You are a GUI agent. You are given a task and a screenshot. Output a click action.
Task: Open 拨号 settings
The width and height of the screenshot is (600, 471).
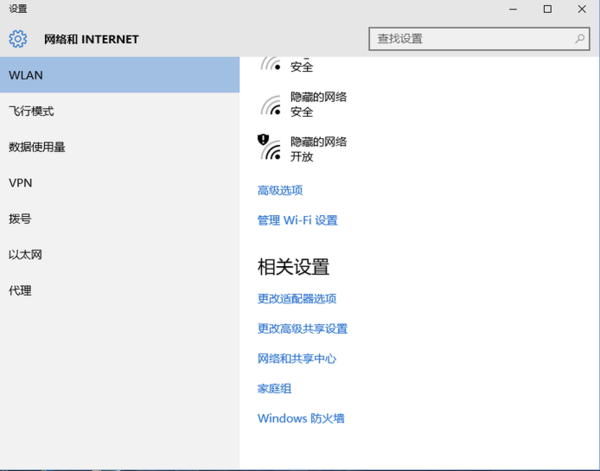click(x=120, y=219)
